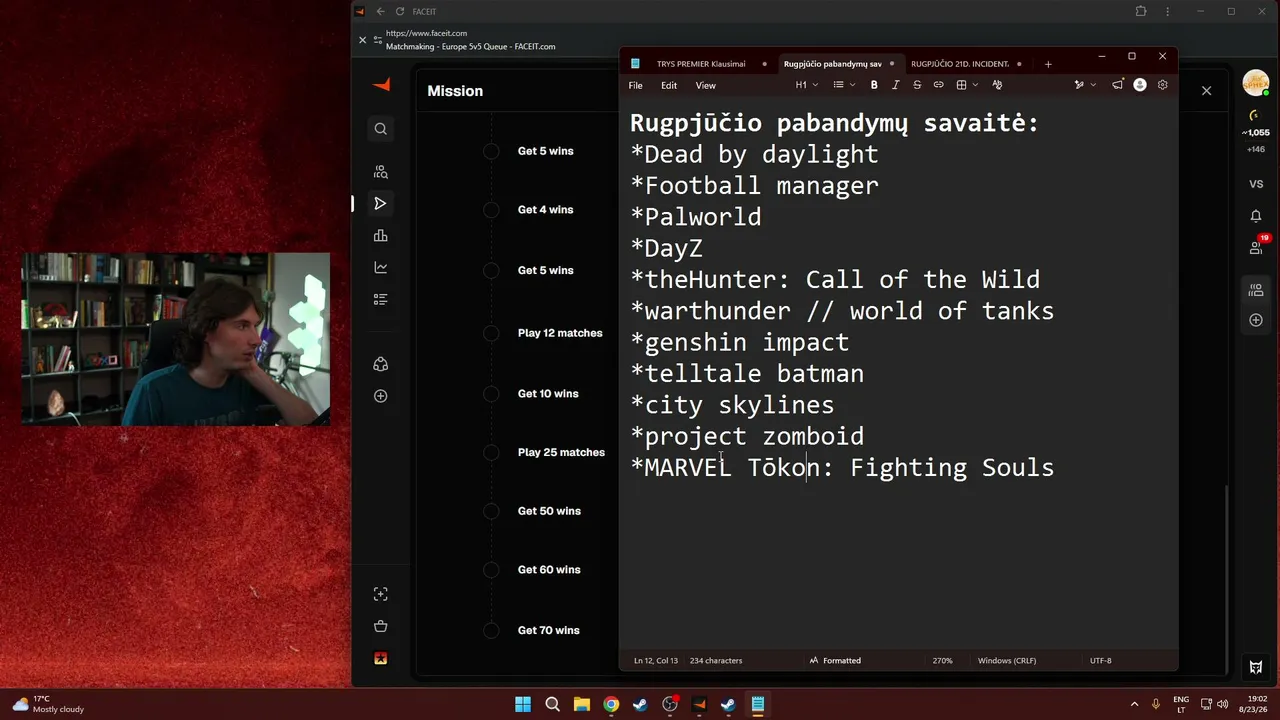Image resolution: width=1280 pixels, height=720 pixels.
Task: Open FACEIT search in the left sidebar
Action: point(380,129)
